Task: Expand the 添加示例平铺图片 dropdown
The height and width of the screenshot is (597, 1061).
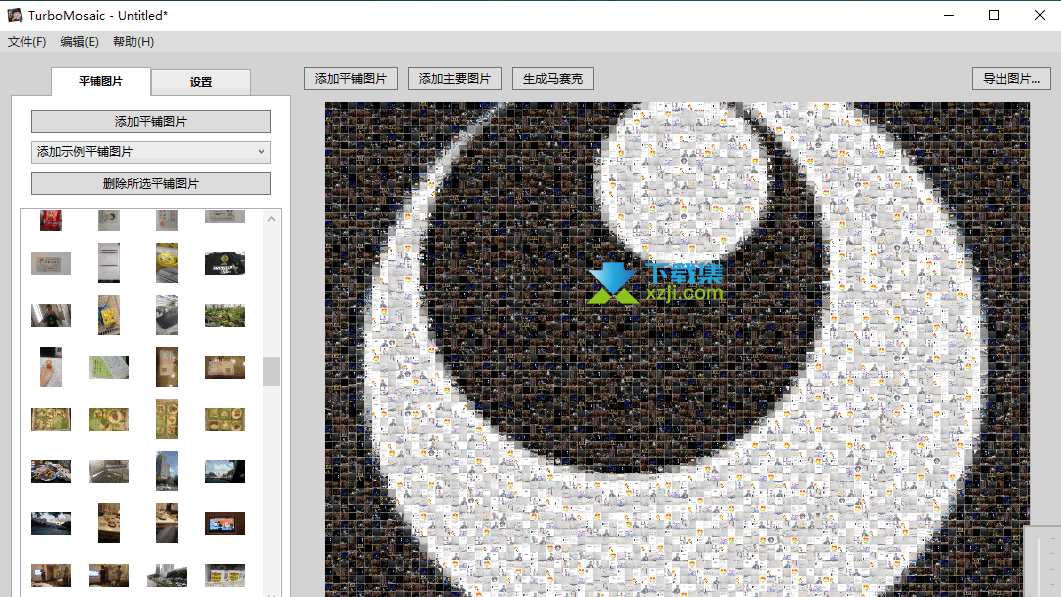Action: pyautogui.click(x=151, y=152)
